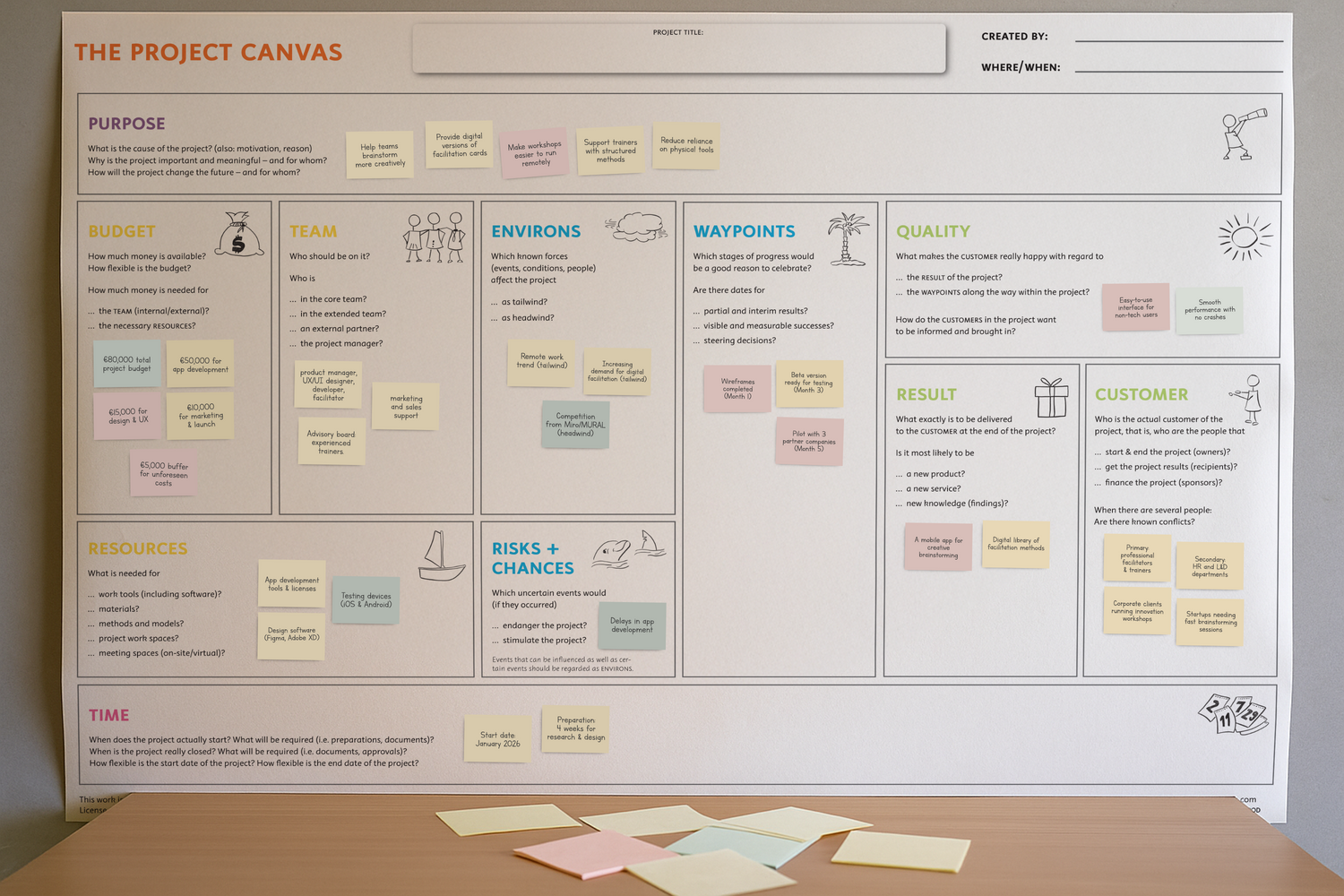Click the money bag icon in Budget
The image size is (1344, 896).
pyautogui.click(x=238, y=235)
